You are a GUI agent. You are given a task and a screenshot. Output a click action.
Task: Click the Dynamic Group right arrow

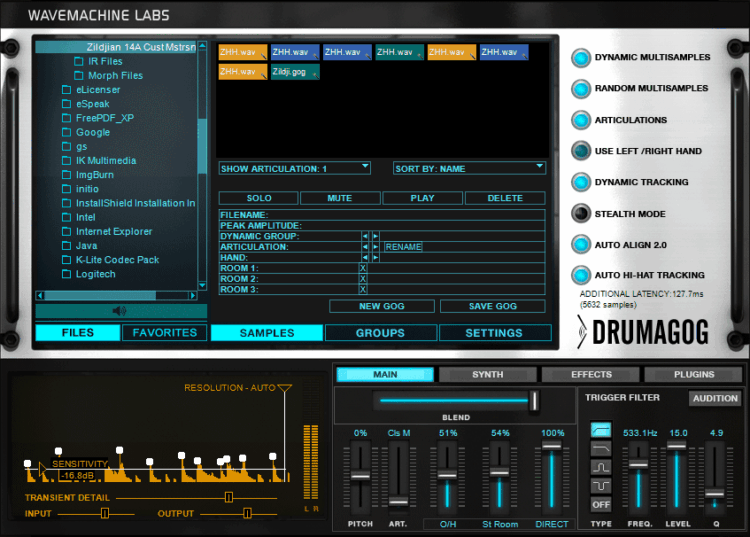pyautogui.click(x=375, y=236)
